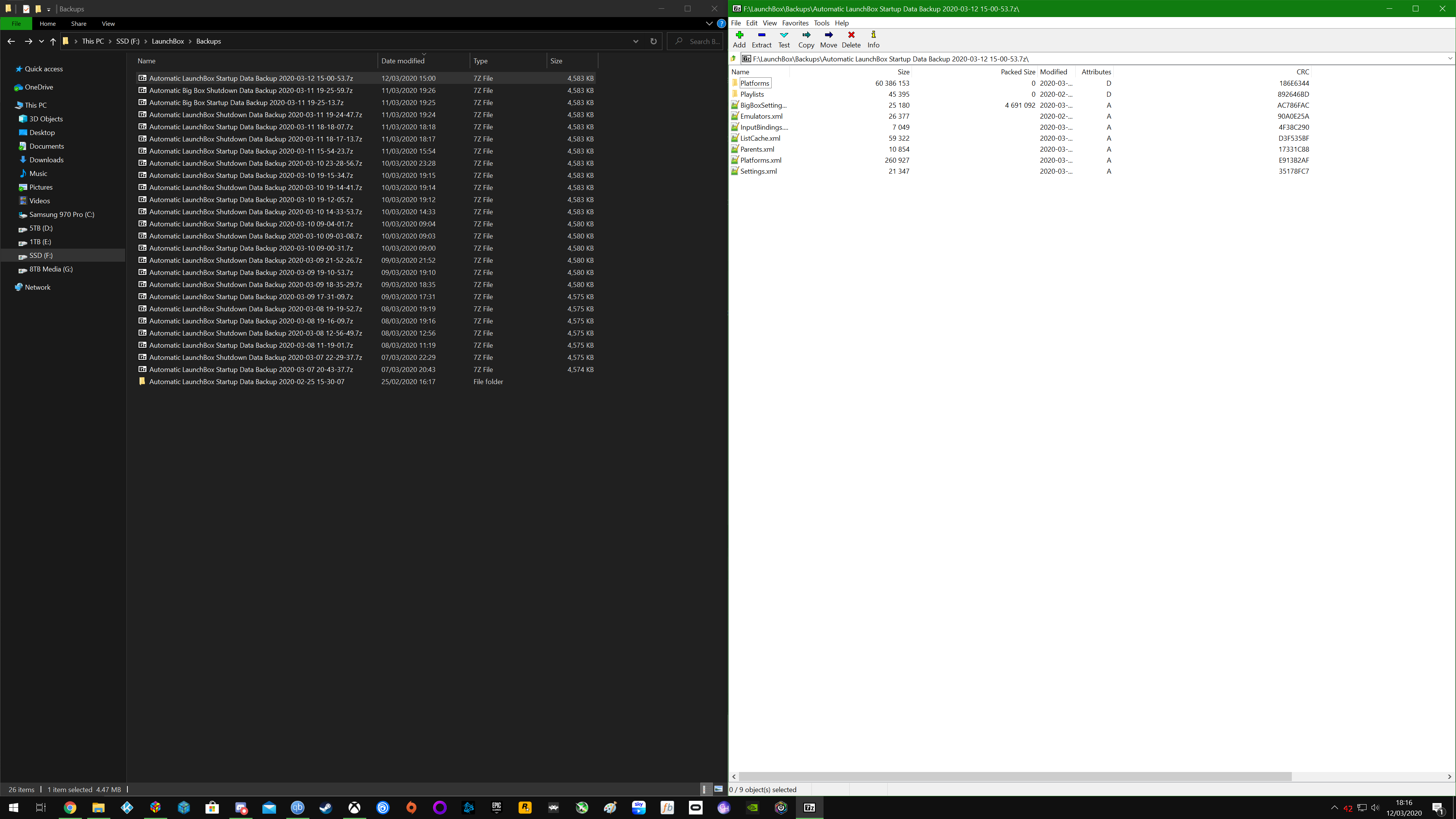Switch to details view in Explorer
Viewport: 1456px width, 819px height.
[704, 789]
